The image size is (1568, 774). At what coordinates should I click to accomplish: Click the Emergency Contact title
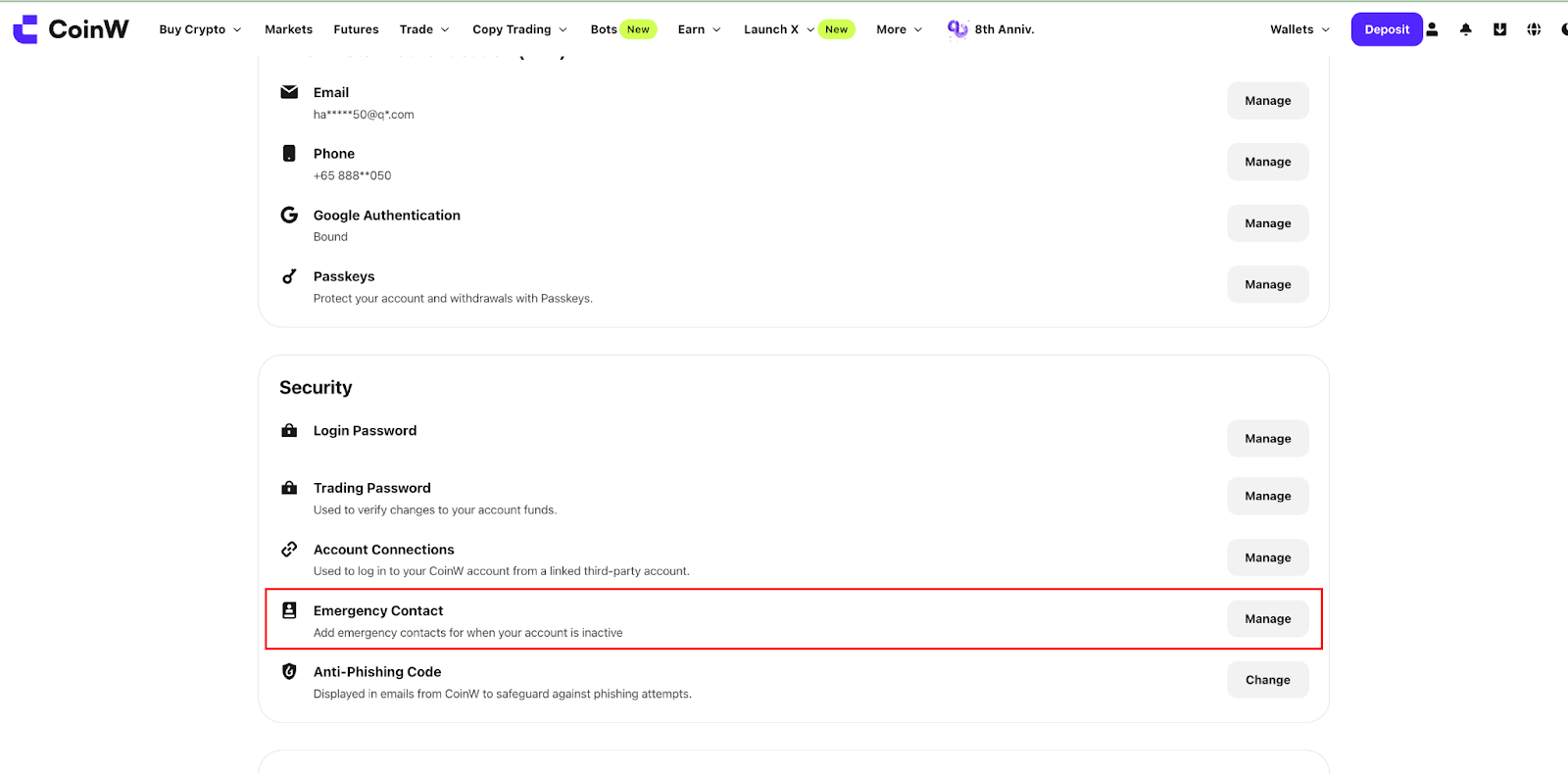click(378, 610)
